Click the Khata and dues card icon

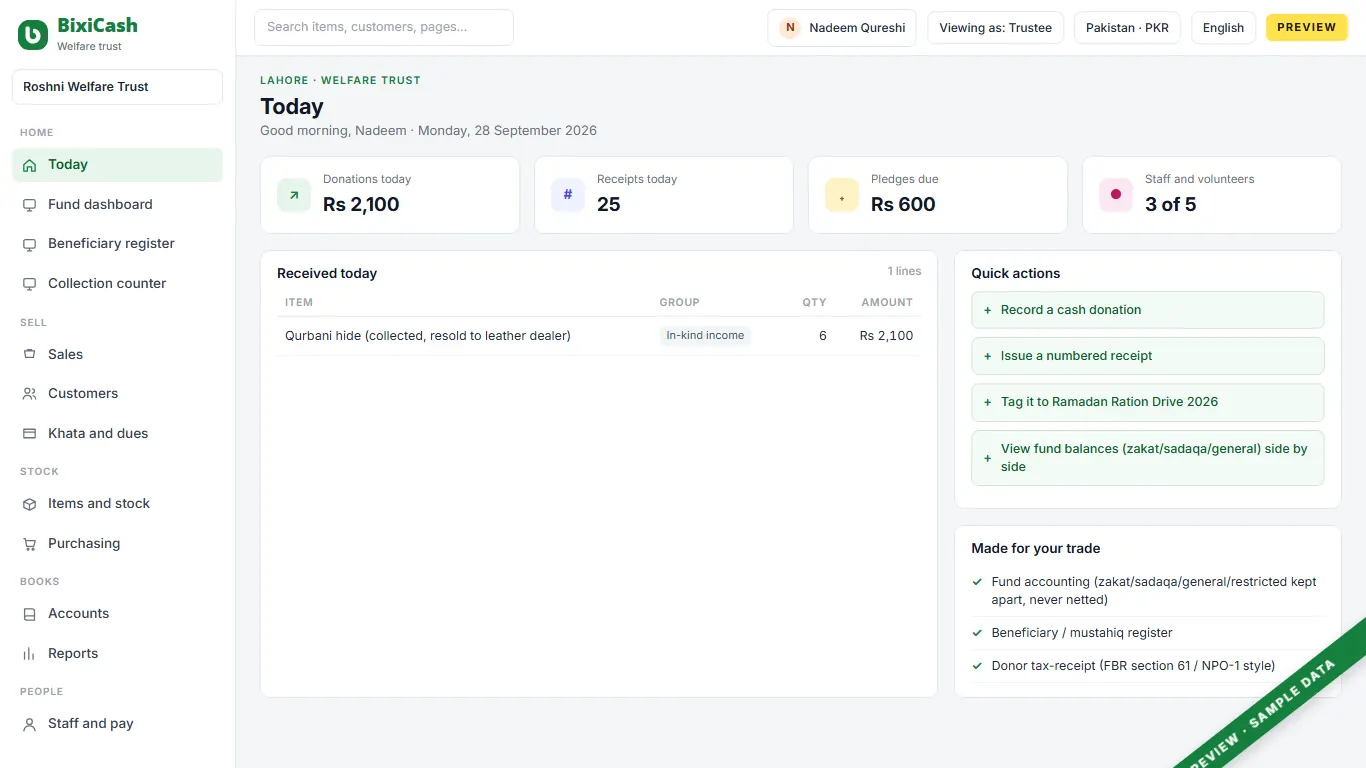(x=29, y=434)
